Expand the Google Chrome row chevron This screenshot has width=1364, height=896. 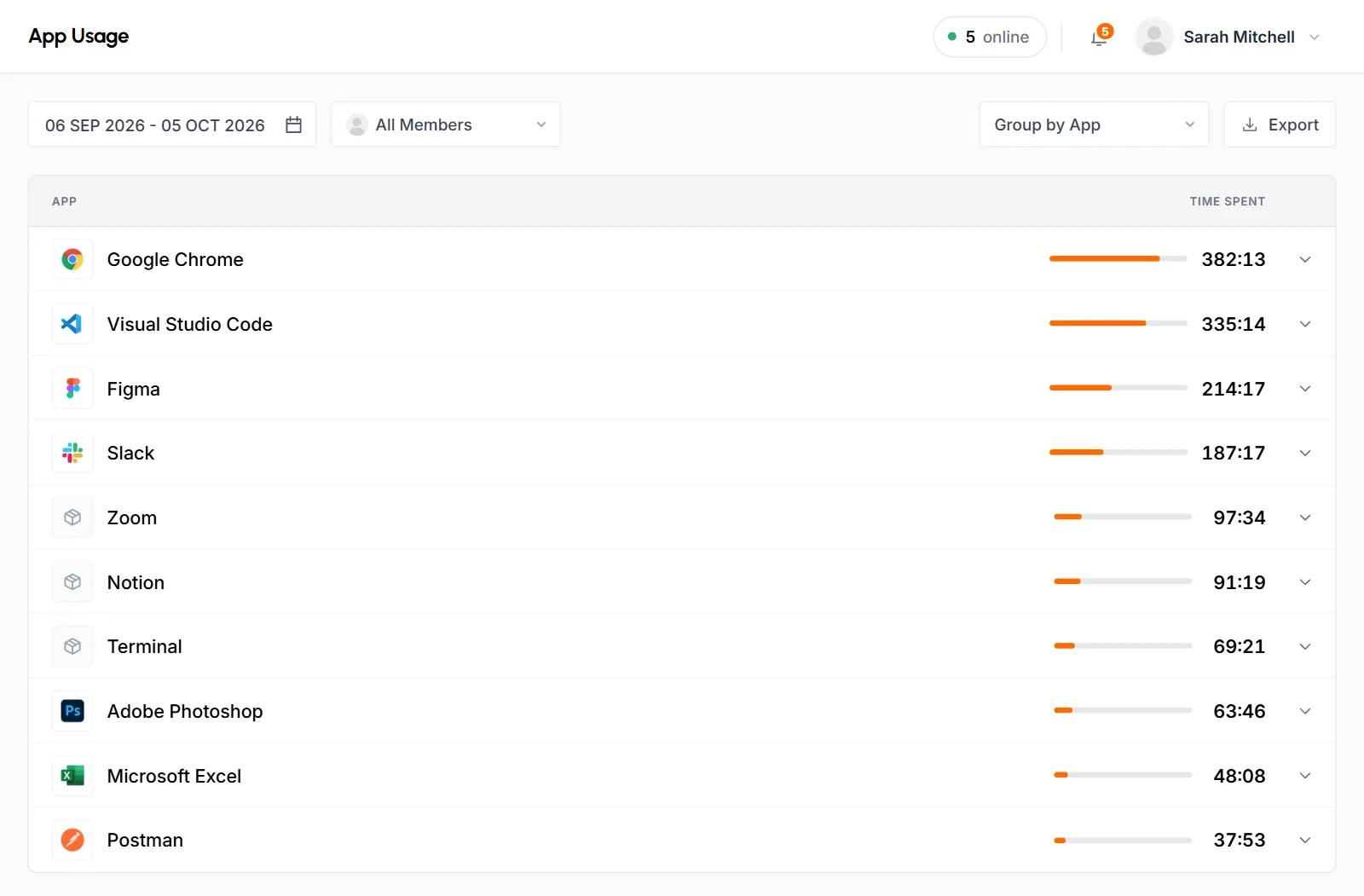[1305, 259]
